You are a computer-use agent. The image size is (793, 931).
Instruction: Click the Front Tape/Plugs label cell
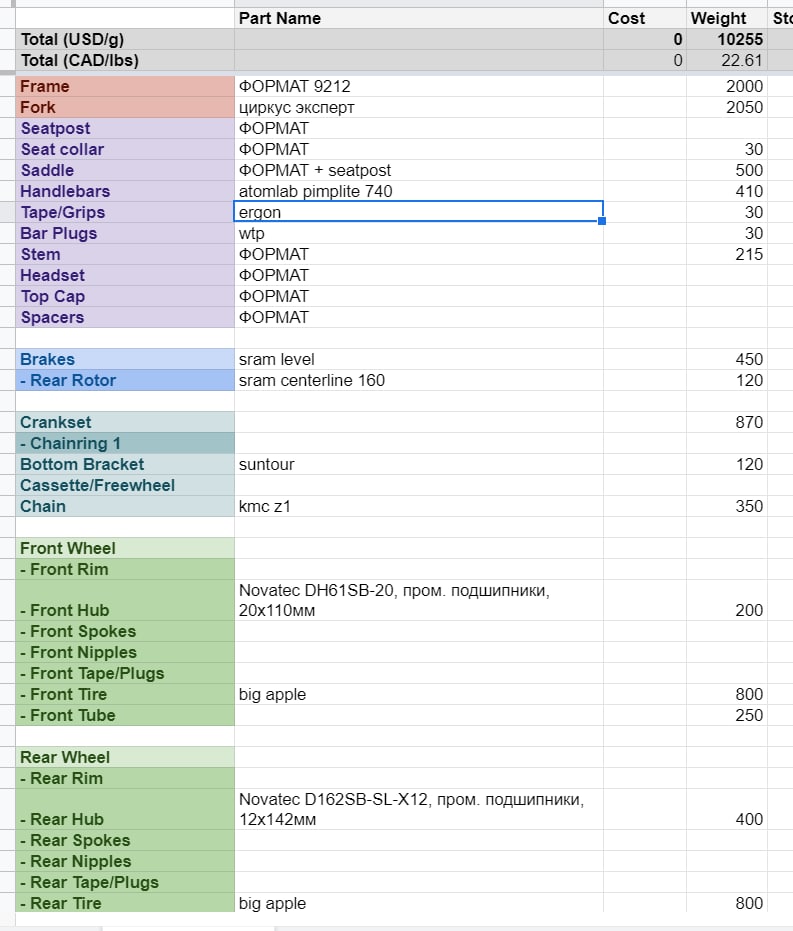[125, 673]
